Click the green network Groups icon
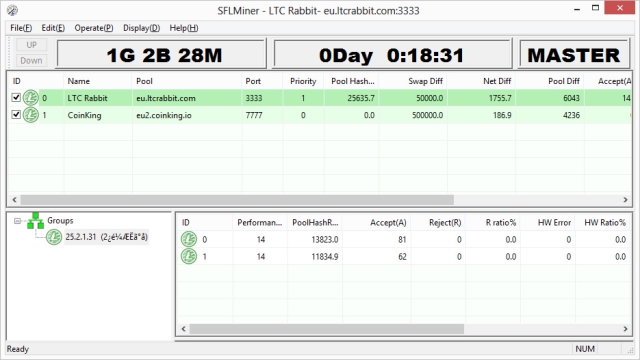This screenshot has width=640, height=360. (x=36, y=221)
